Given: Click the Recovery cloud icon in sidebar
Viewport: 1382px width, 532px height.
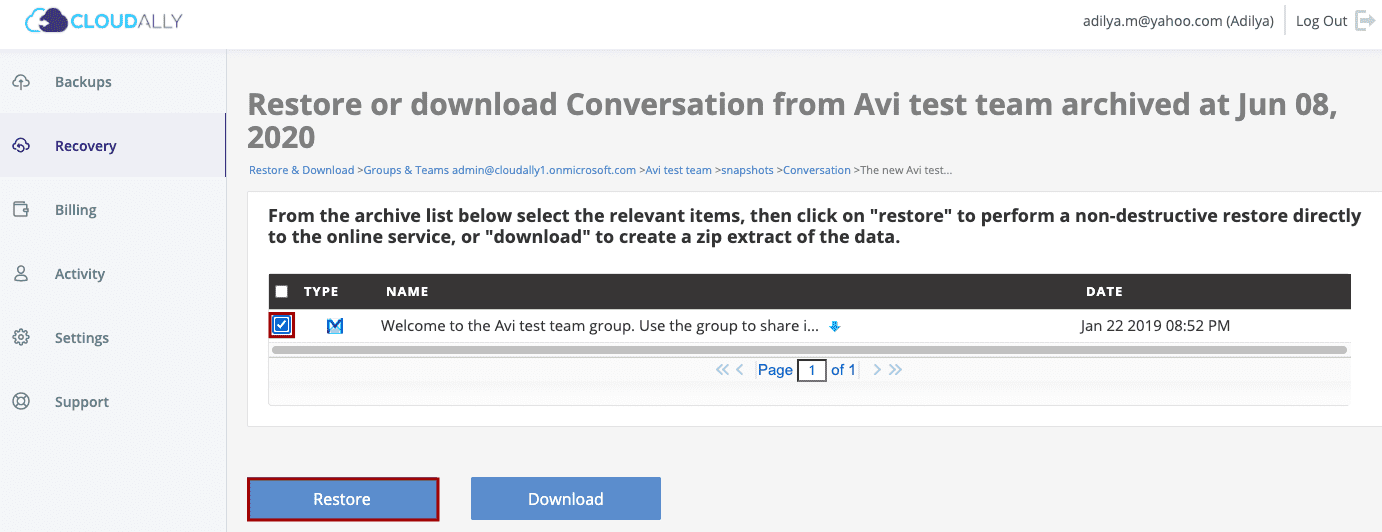Looking at the screenshot, I should [21, 146].
